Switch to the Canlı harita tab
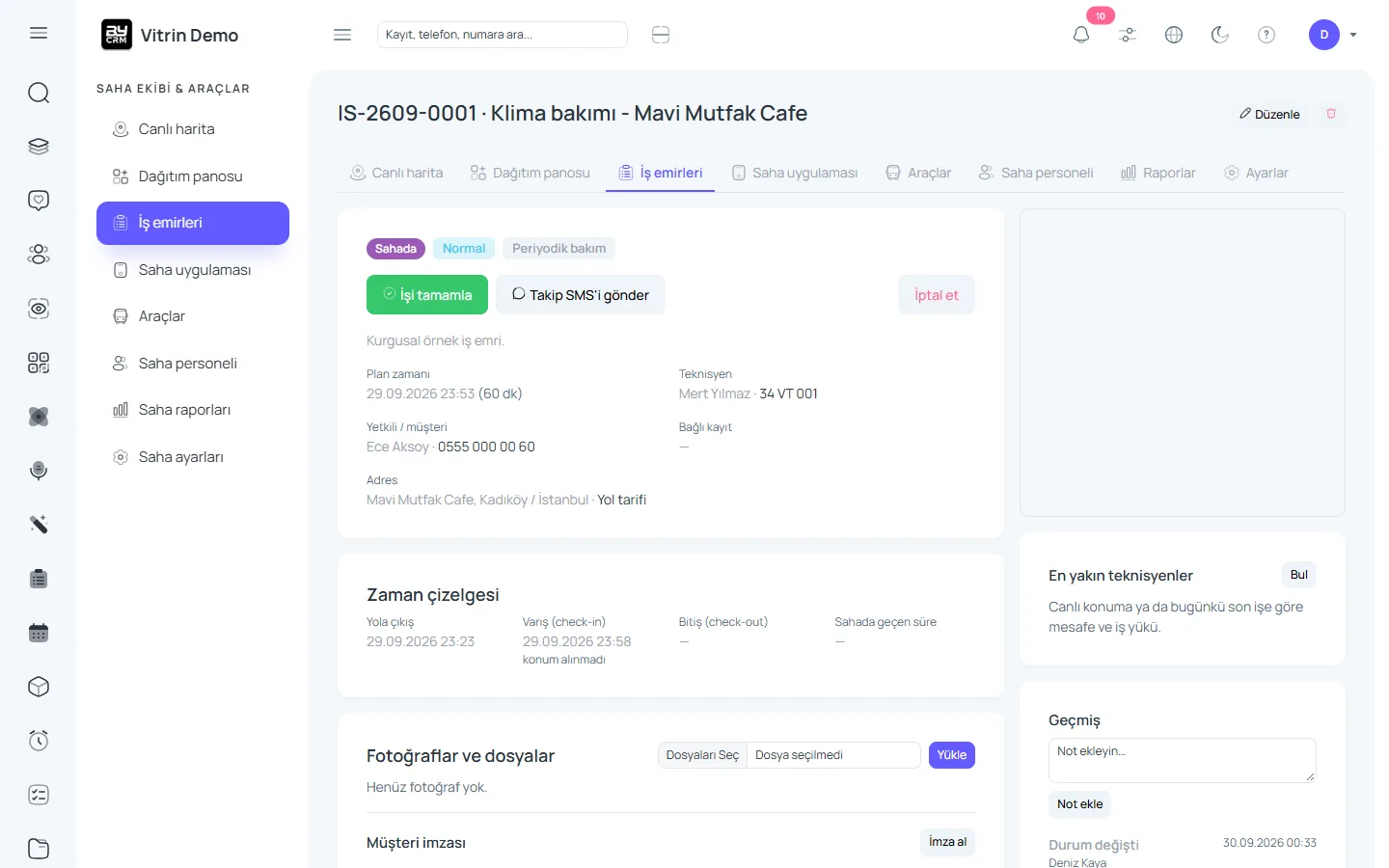The height and width of the screenshot is (868, 1389). click(x=396, y=173)
